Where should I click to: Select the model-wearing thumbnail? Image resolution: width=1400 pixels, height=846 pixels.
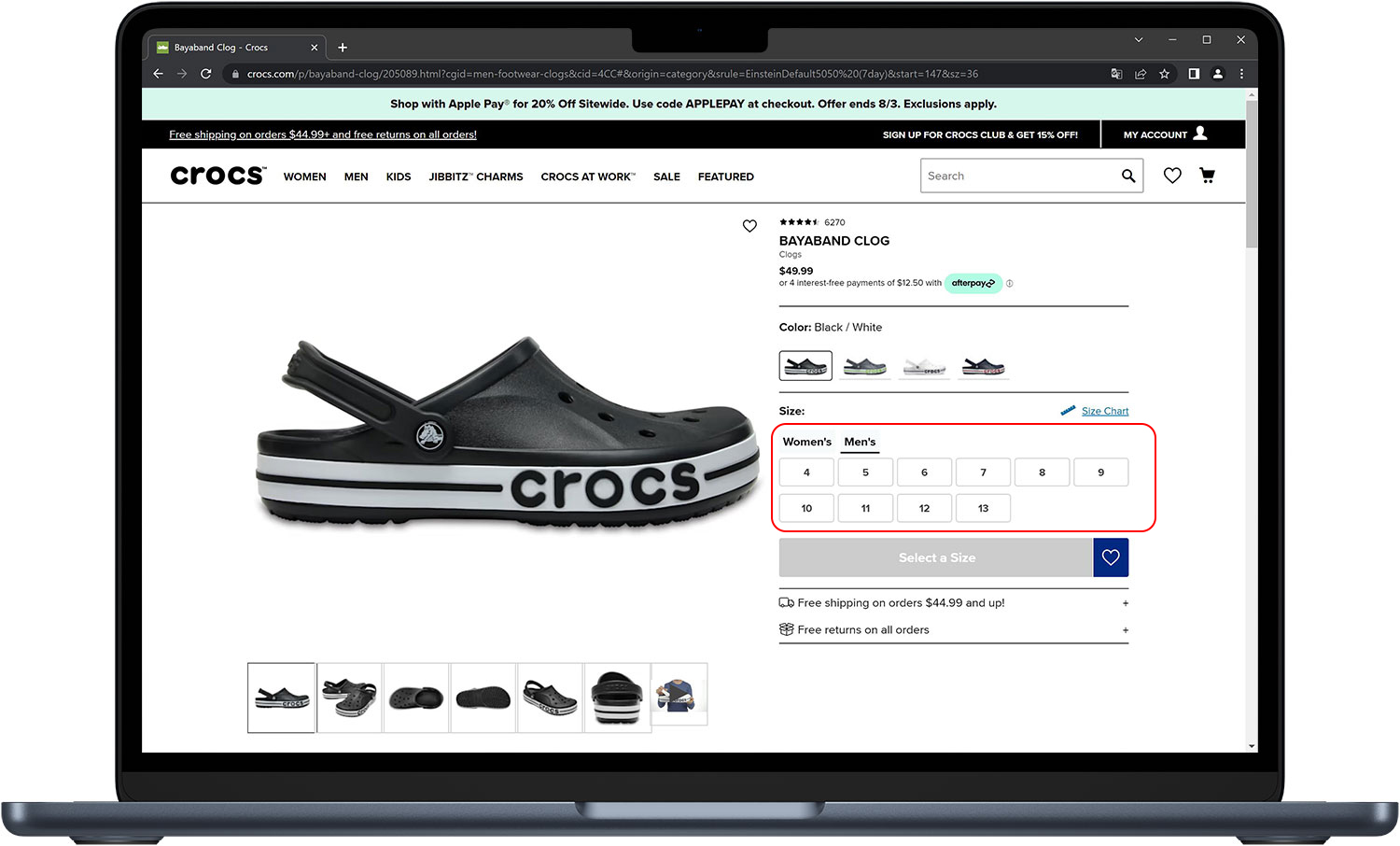point(679,695)
